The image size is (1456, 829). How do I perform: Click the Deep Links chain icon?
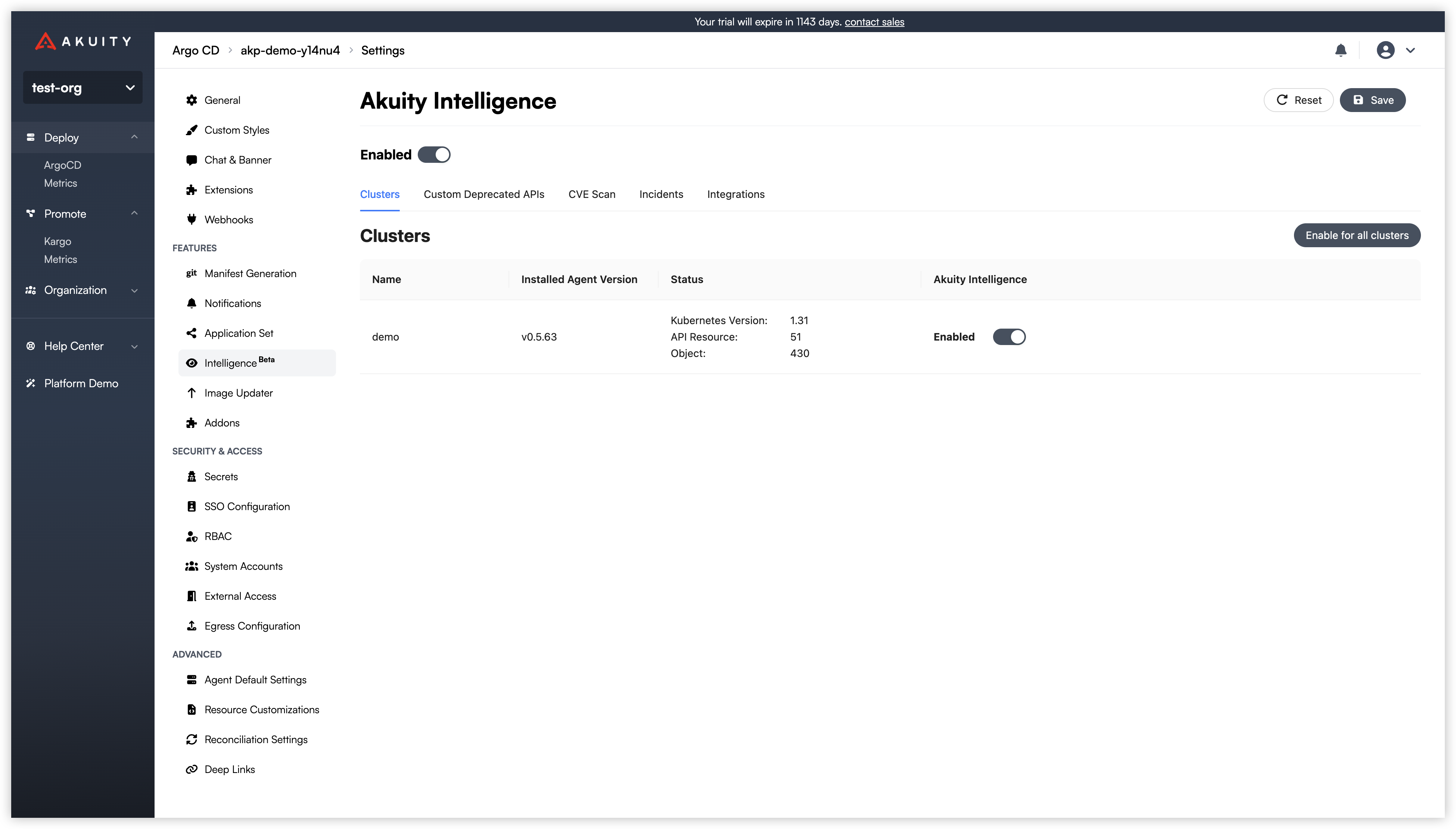[x=191, y=770]
